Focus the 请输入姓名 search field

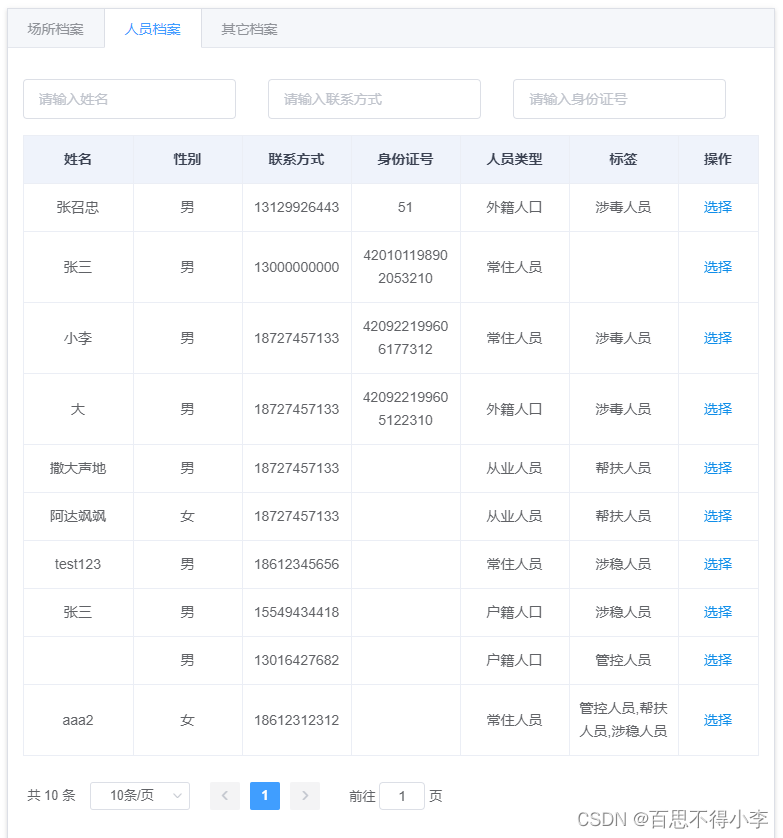(129, 99)
